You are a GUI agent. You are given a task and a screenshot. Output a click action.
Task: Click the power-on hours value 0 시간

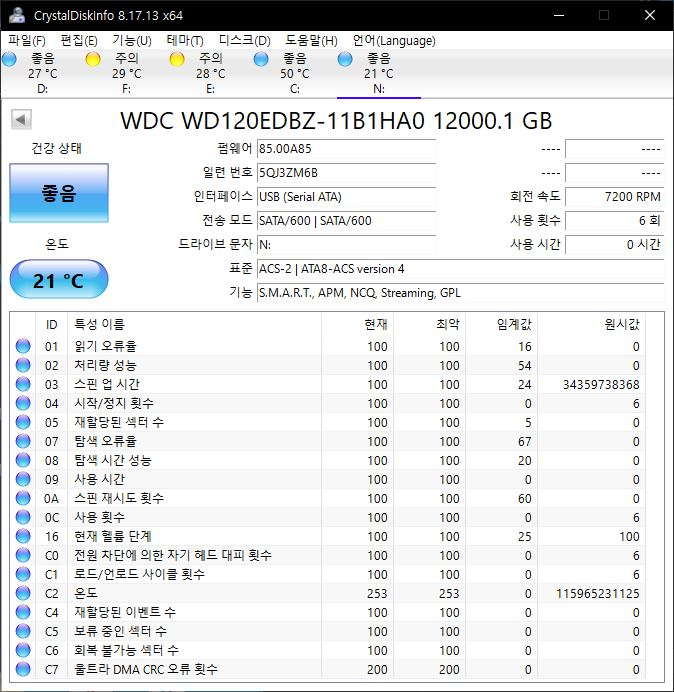(x=614, y=244)
